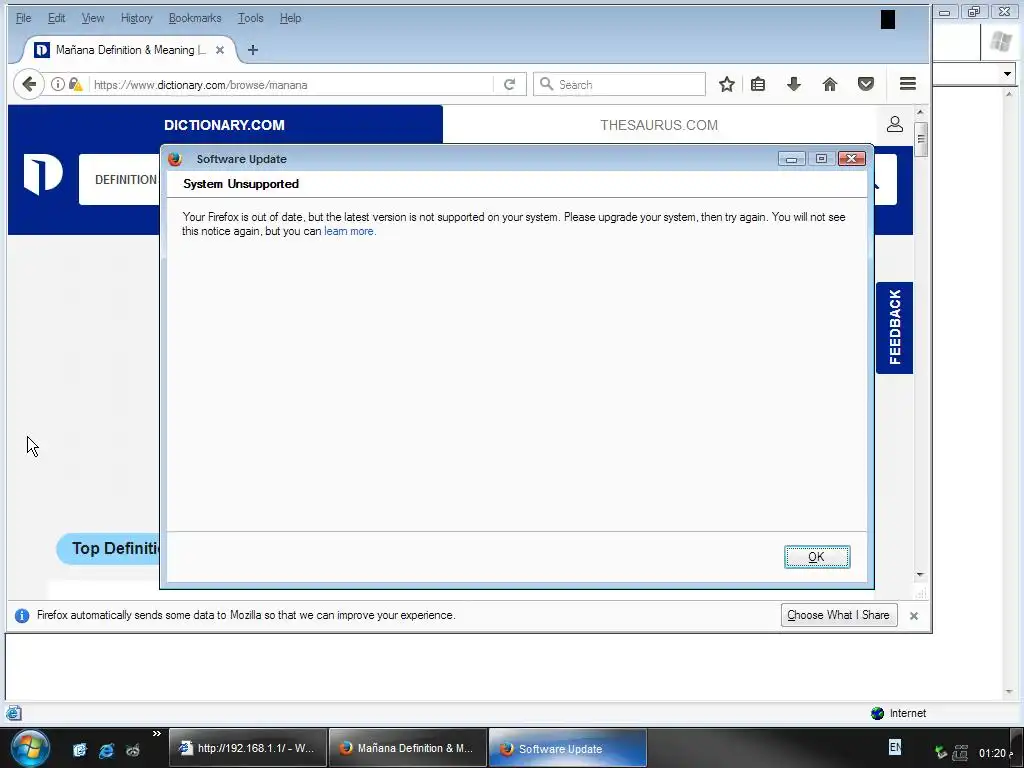
Task: Show bookmarks list icon
Action: [758, 84]
